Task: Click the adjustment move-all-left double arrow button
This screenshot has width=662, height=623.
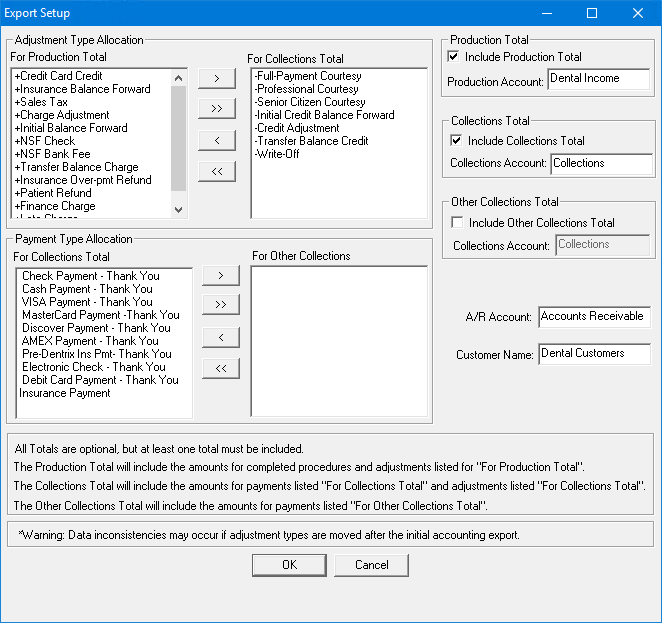Action: 217,172
